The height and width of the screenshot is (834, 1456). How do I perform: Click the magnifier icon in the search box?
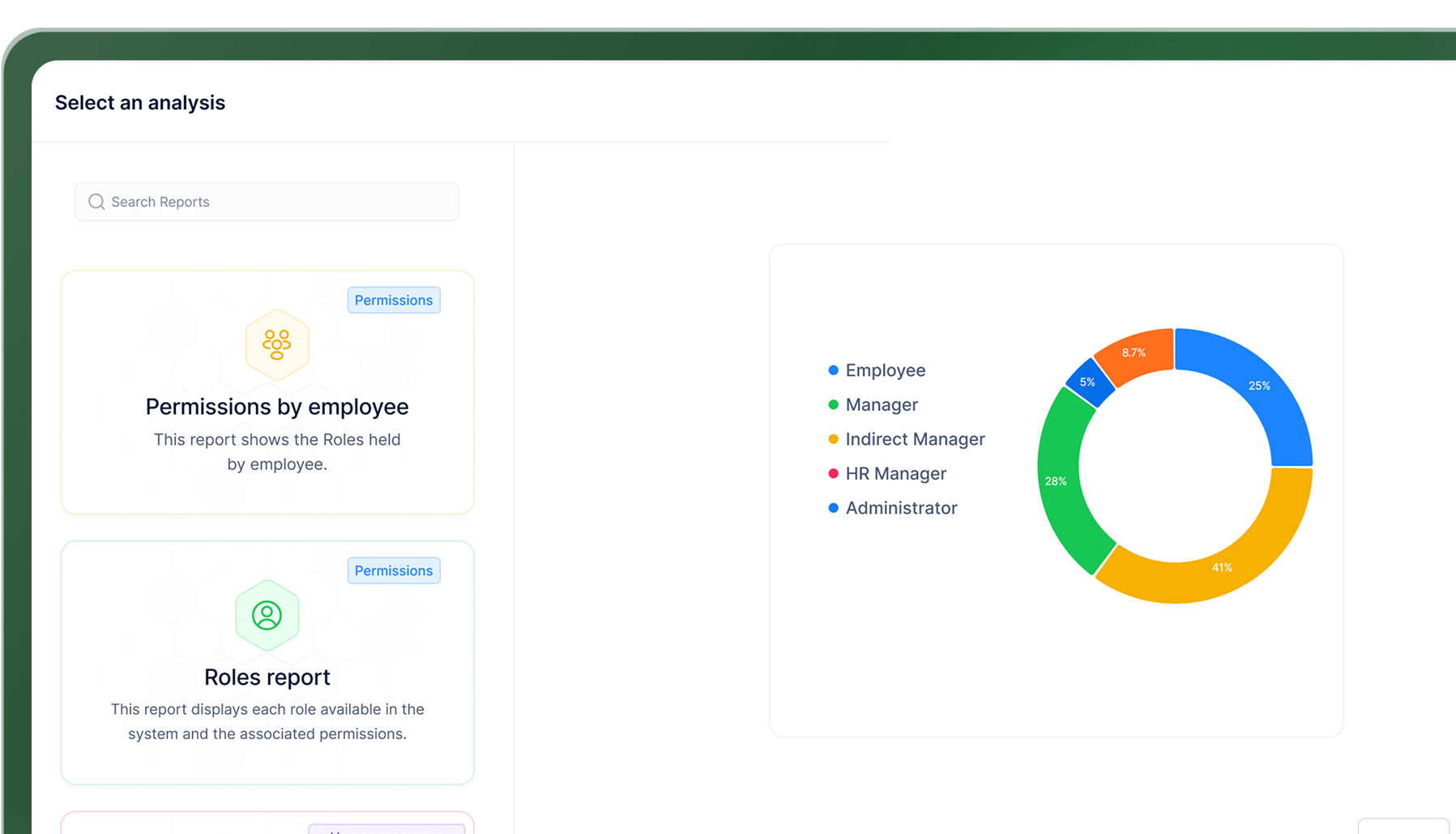(96, 202)
